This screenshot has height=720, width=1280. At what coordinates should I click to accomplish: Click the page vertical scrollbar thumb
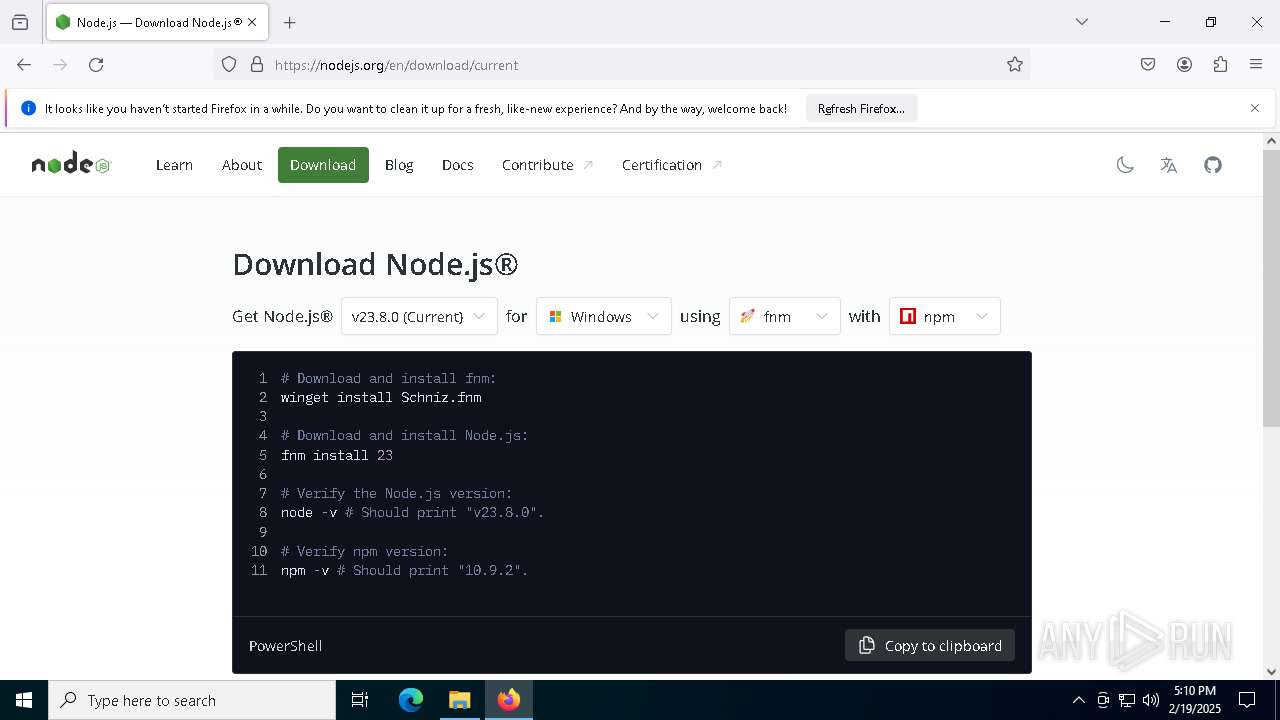pos(1271,288)
